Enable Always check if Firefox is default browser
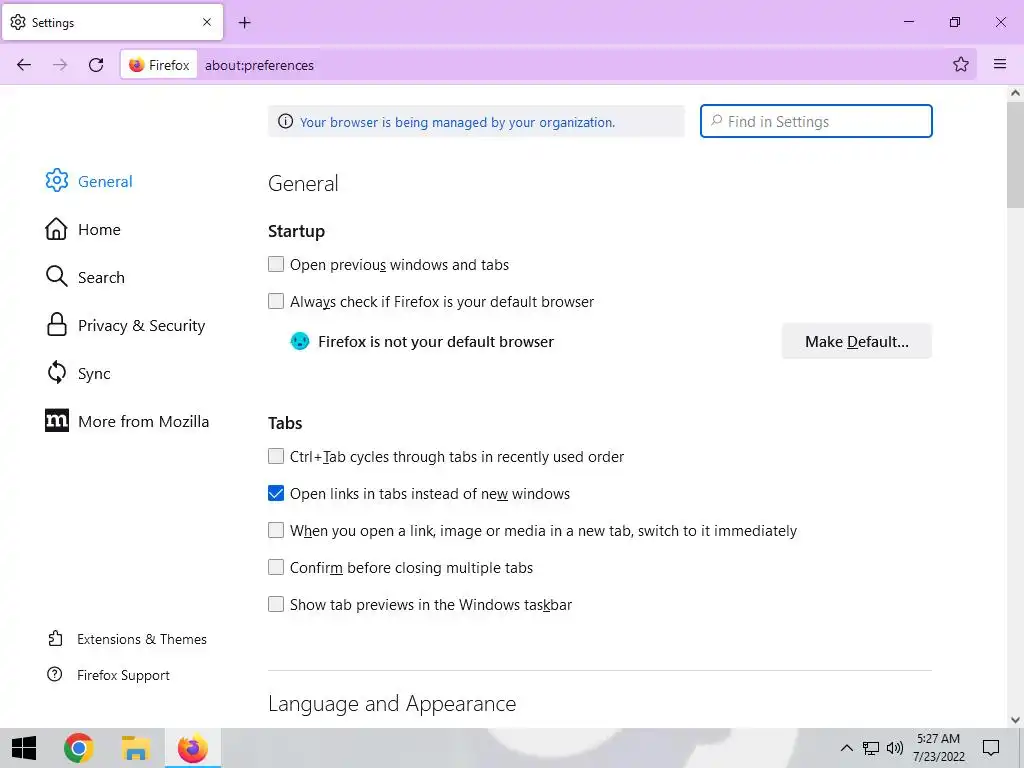Screen dimensions: 1024x768 (x=276, y=301)
